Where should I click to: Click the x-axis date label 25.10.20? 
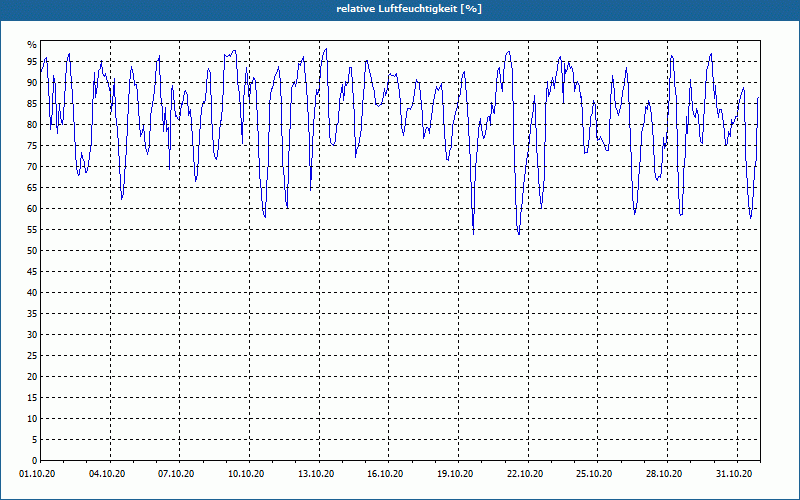(594, 474)
